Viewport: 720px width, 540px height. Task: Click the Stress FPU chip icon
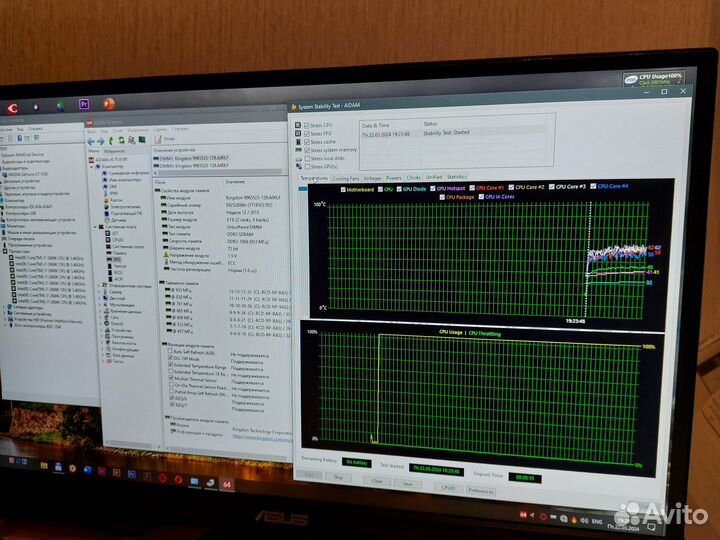tap(298, 134)
